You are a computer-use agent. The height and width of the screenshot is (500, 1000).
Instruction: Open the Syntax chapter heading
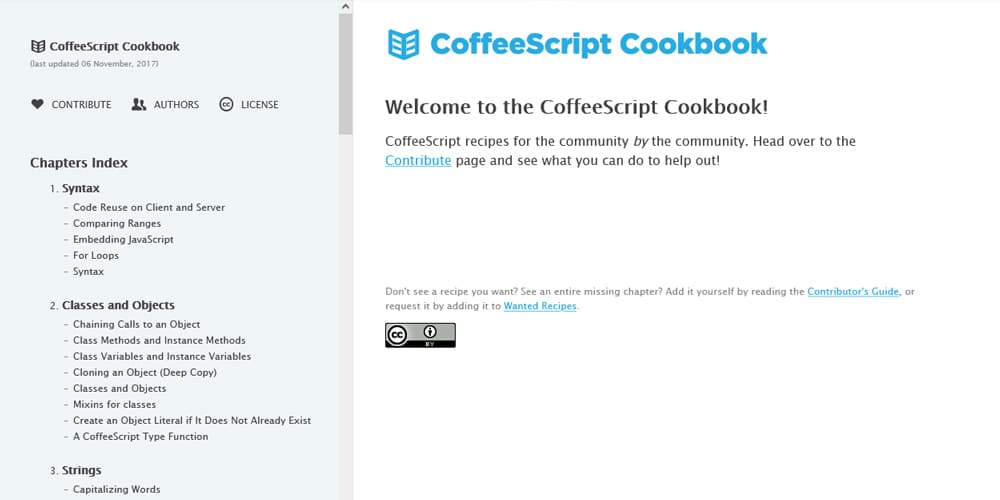point(80,188)
